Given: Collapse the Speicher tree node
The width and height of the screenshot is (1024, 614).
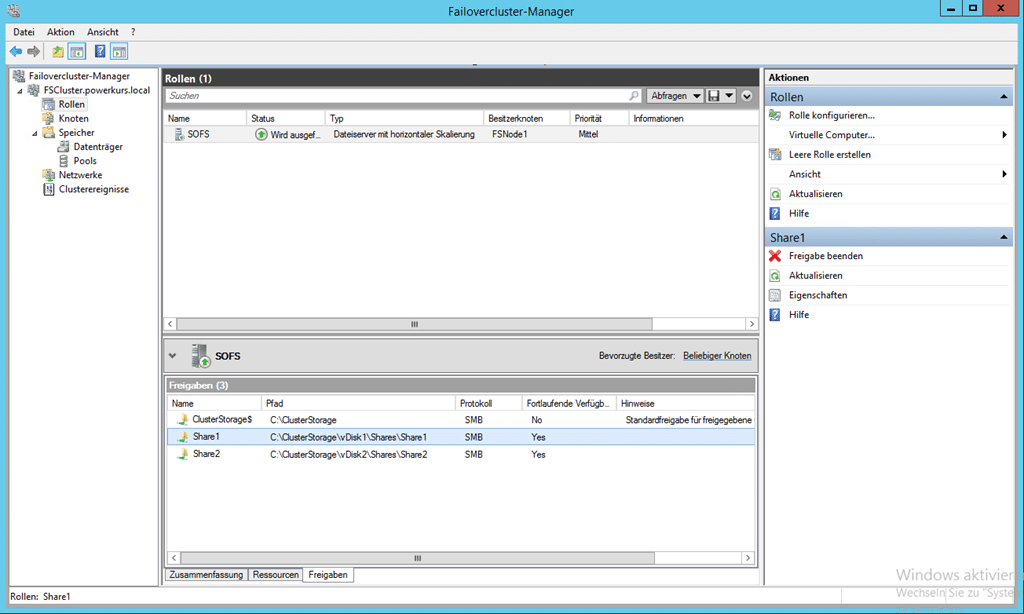Looking at the screenshot, I should pos(35,133).
